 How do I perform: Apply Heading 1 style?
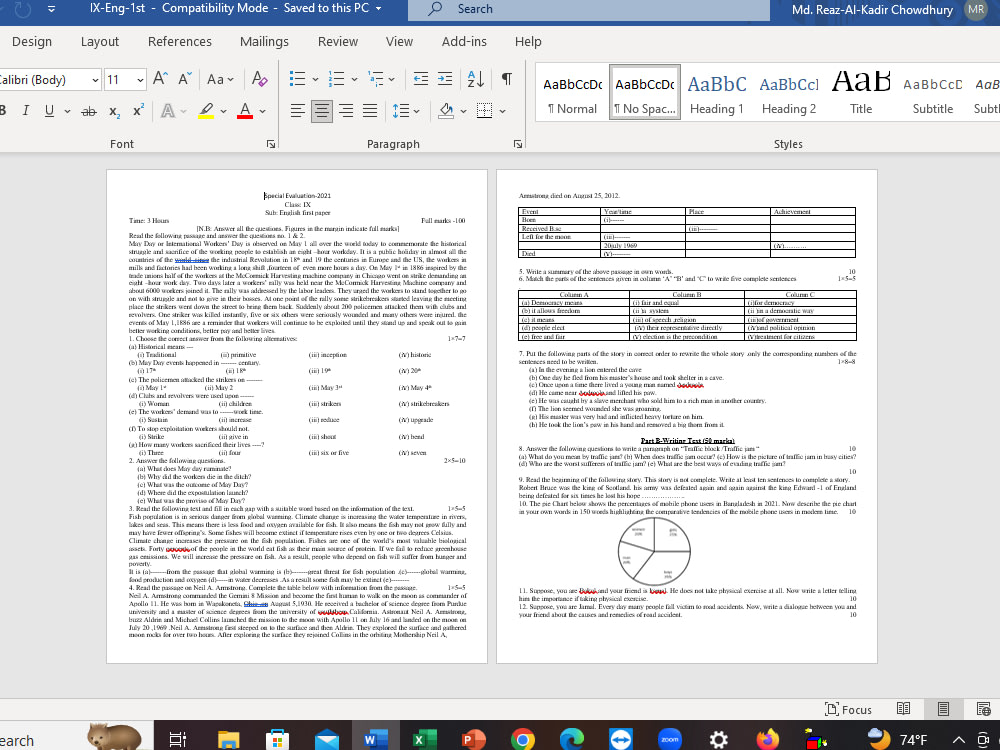[x=717, y=92]
